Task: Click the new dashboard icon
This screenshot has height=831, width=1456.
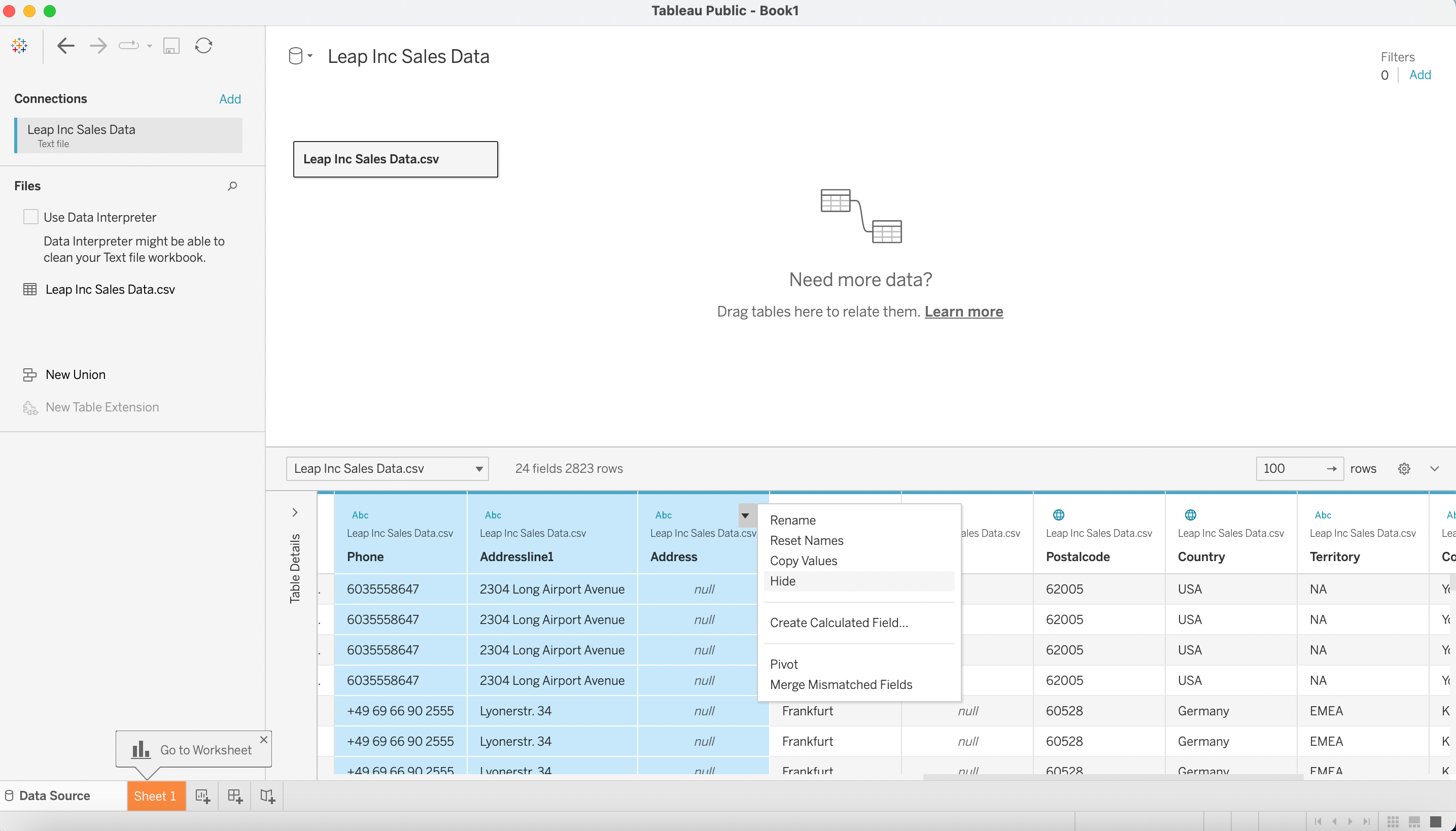Action: click(x=235, y=795)
